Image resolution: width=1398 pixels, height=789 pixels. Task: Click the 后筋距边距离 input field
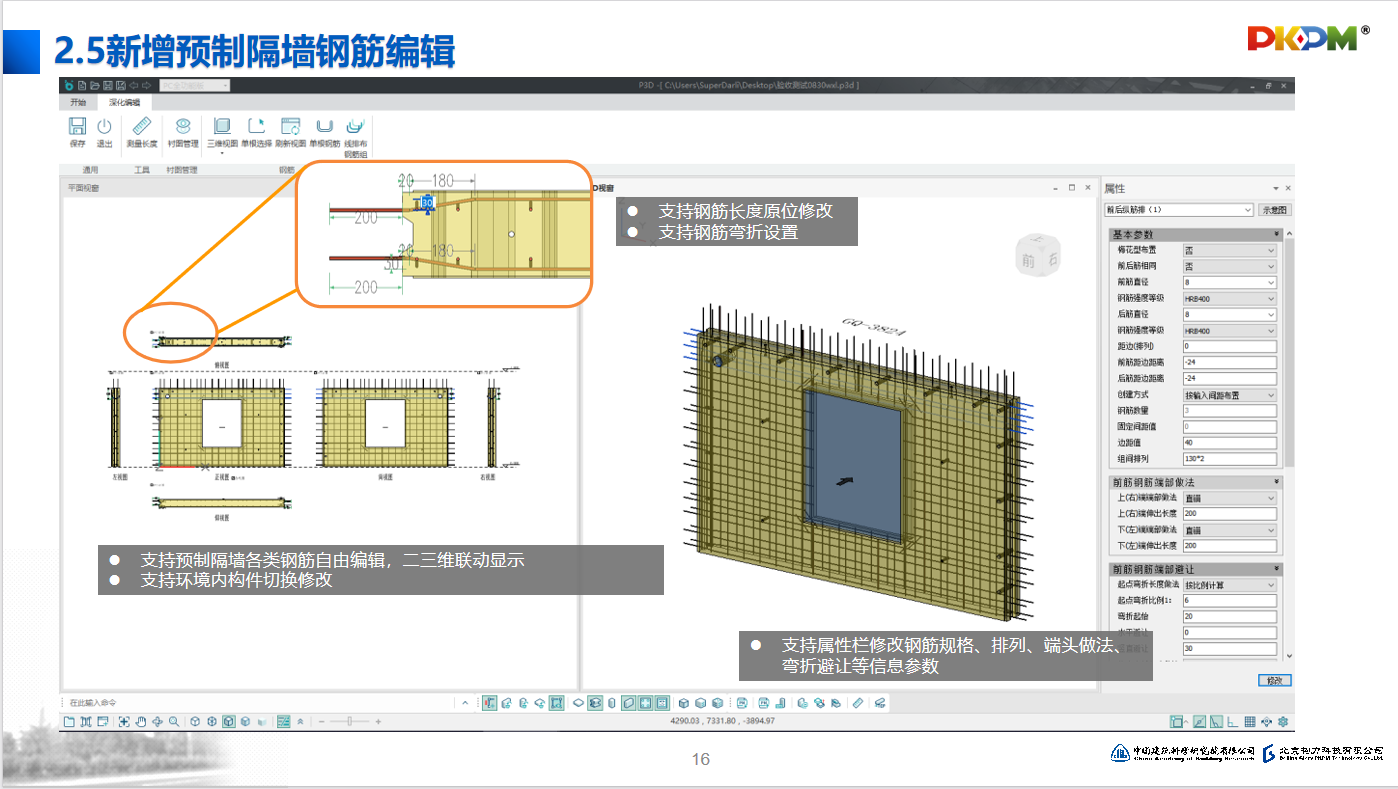point(1229,378)
